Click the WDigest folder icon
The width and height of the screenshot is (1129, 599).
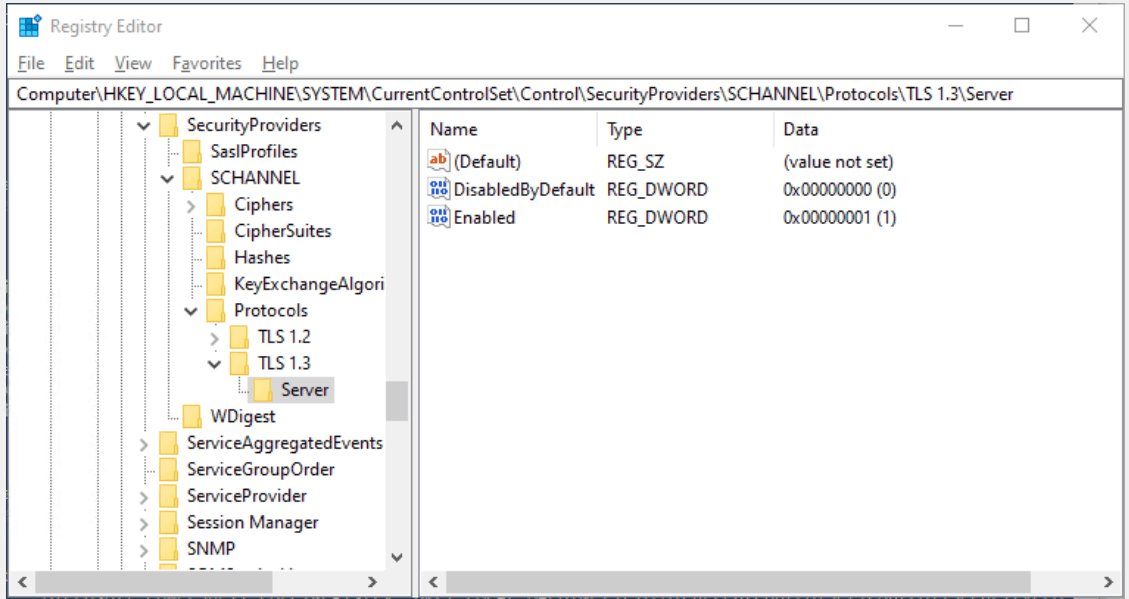click(194, 416)
